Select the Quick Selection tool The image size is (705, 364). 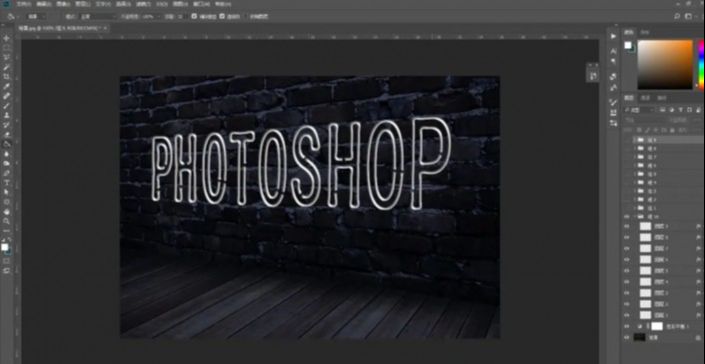point(6,67)
